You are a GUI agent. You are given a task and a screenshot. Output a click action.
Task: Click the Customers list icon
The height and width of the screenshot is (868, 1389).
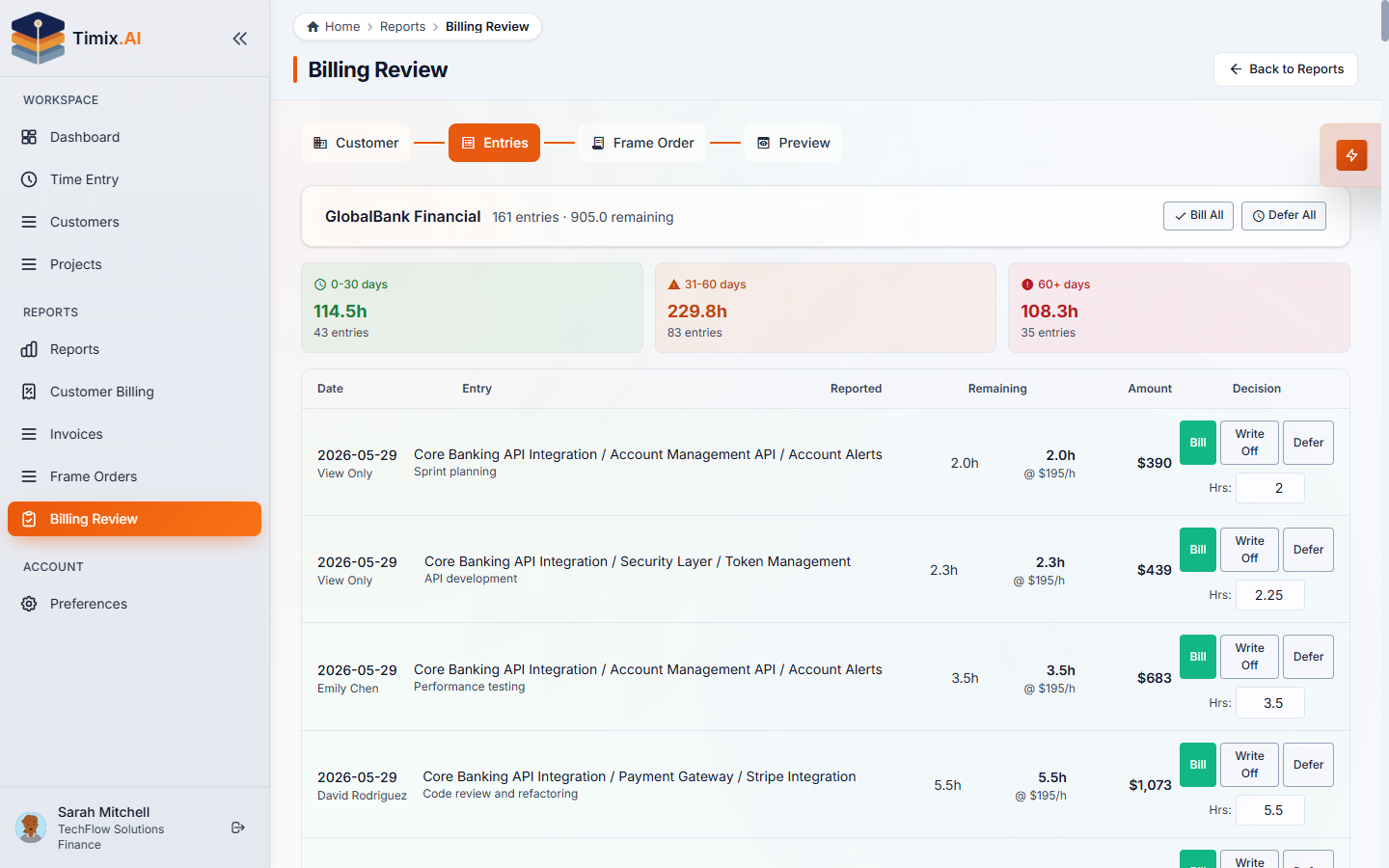(29, 222)
